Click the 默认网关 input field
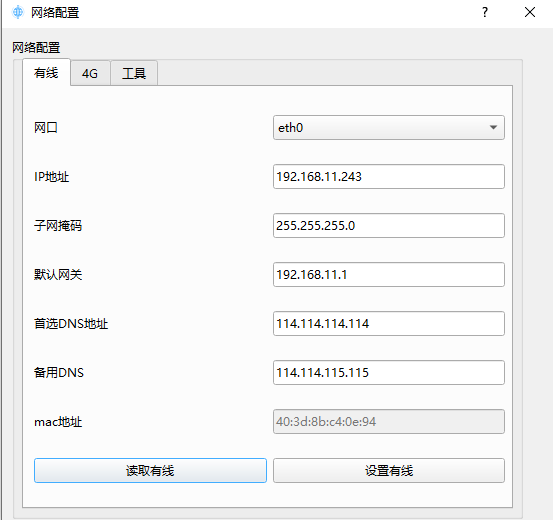 click(389, 274)
